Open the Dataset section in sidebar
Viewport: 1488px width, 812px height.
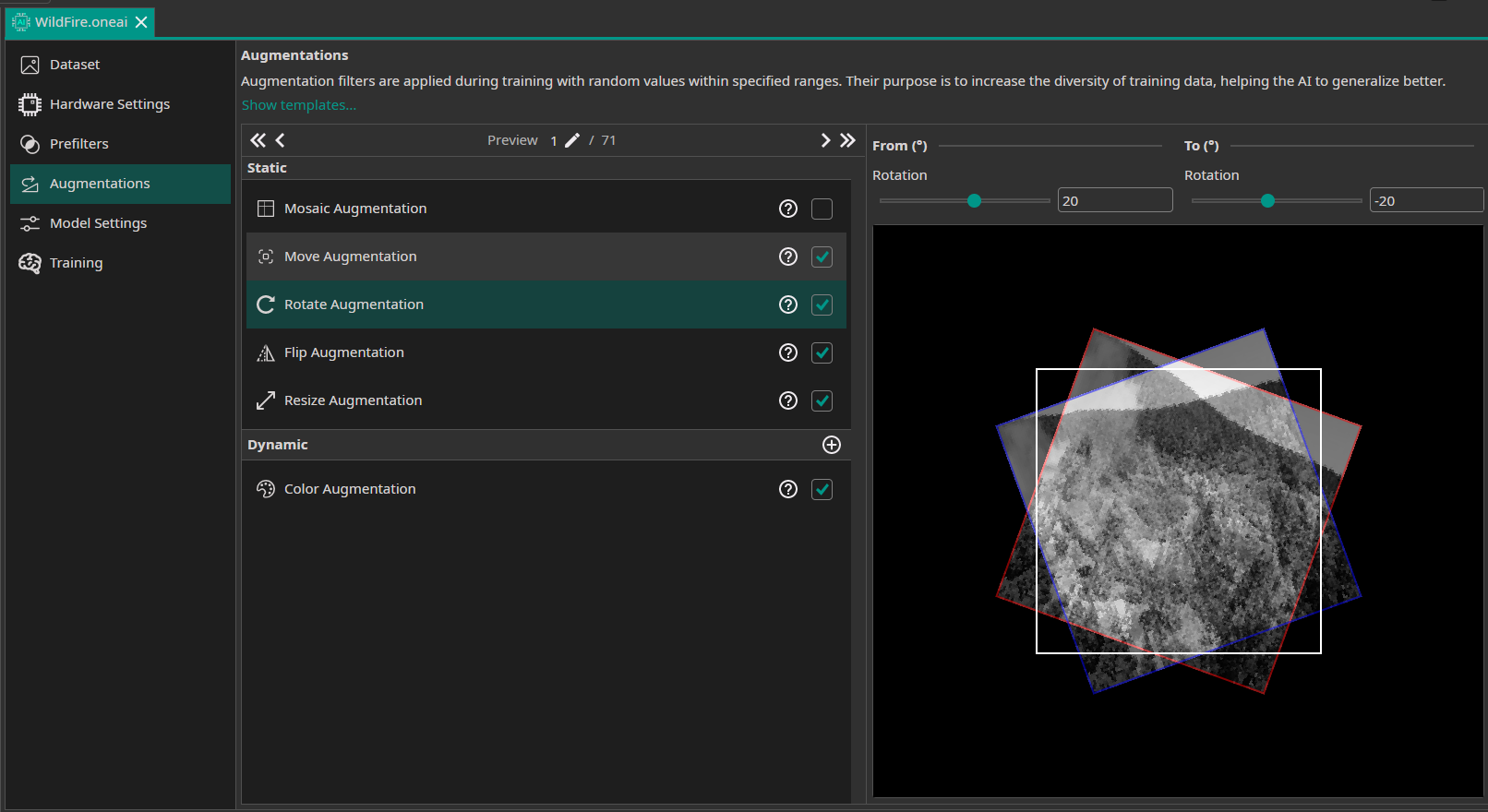coord(75,65)
